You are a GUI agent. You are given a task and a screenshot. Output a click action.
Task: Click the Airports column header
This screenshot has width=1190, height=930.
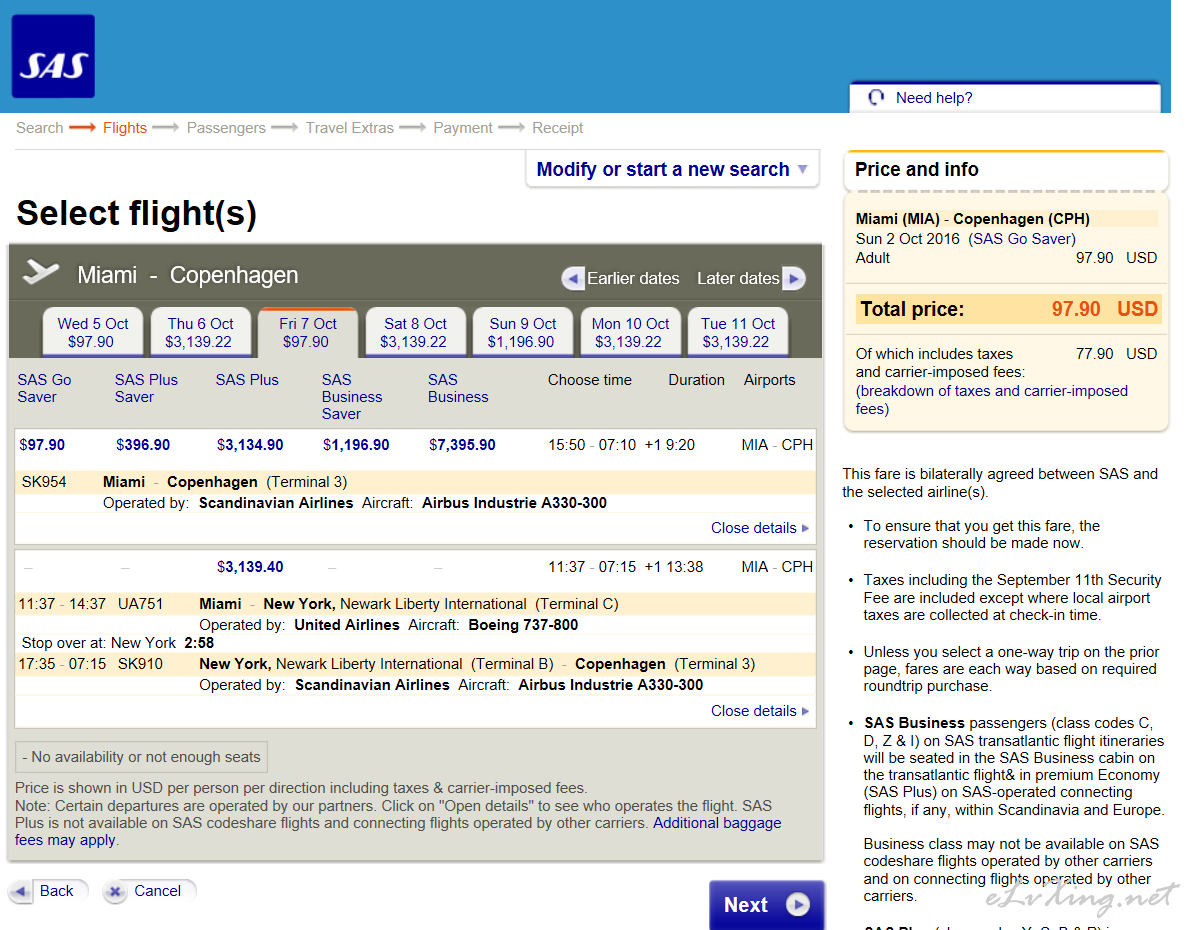click(770, 380)
